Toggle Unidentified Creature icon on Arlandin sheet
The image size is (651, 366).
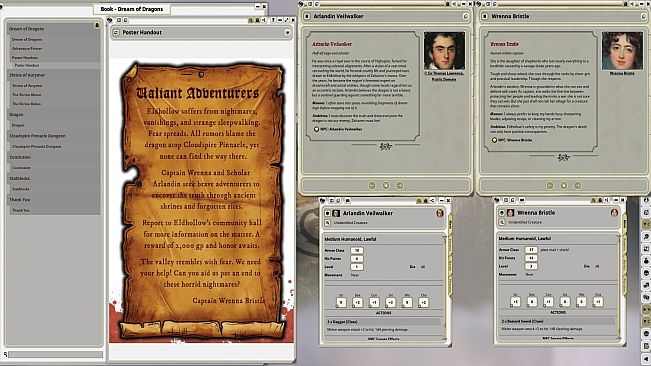tap(328, 223)
